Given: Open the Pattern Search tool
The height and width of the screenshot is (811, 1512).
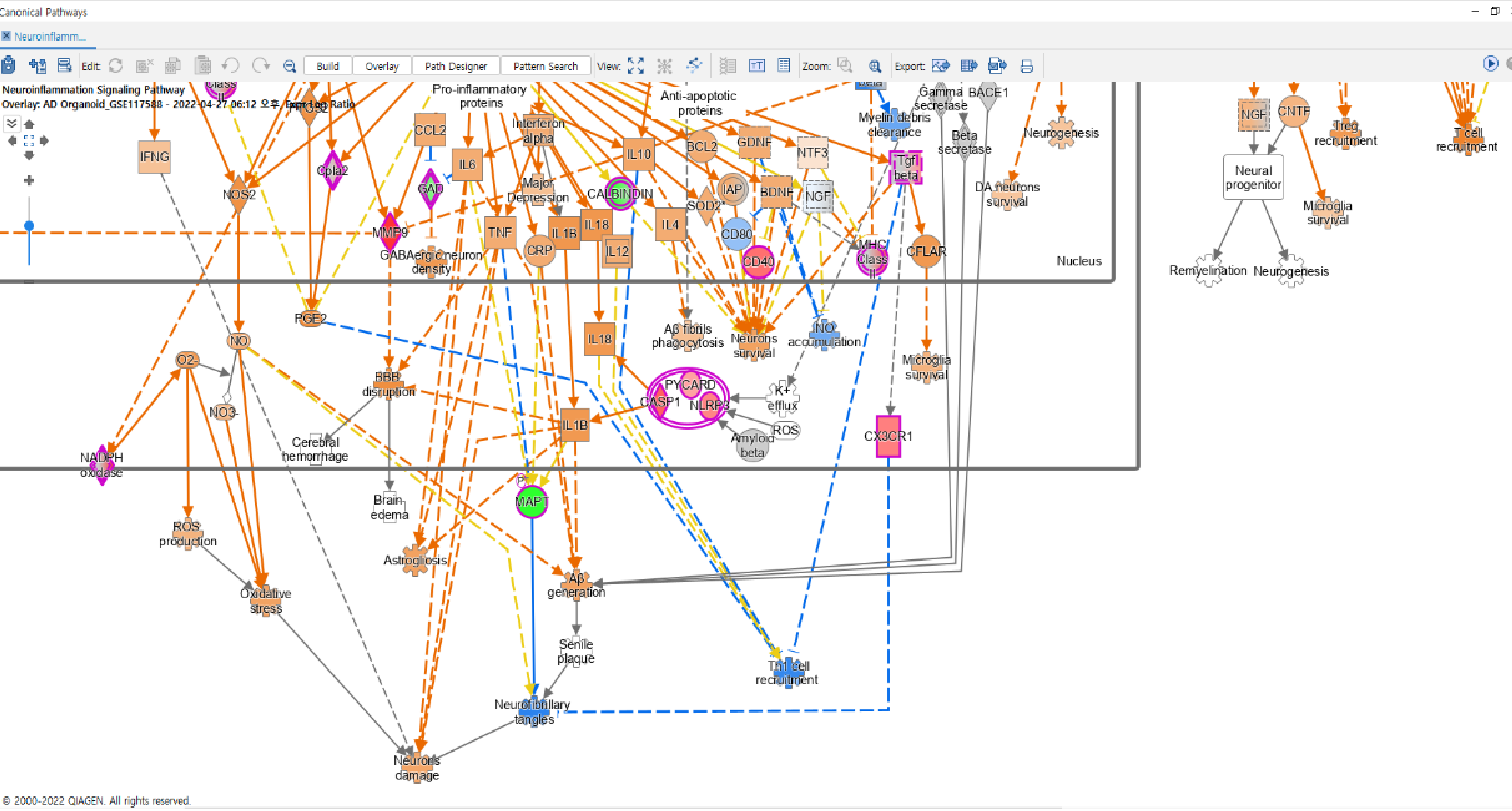Looking at the screenshot, I should pyautogui.click(x=545, y=66).
